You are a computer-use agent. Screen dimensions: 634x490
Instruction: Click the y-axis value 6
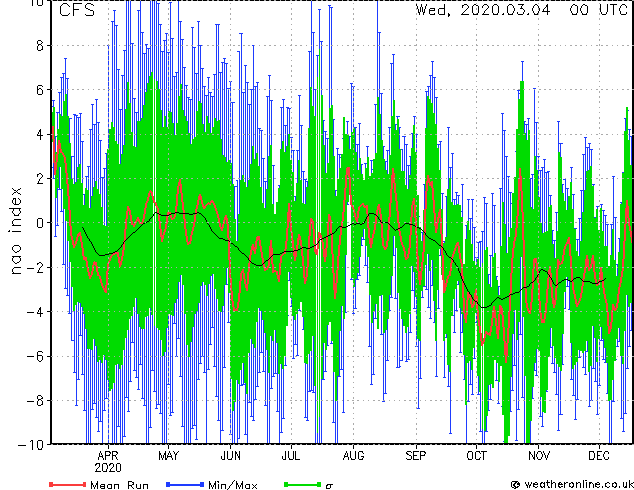(40, 90)
